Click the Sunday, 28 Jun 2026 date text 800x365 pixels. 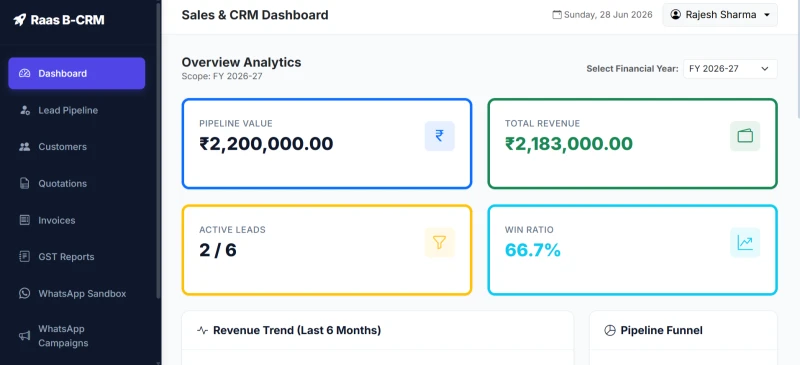tap(608, 15)
